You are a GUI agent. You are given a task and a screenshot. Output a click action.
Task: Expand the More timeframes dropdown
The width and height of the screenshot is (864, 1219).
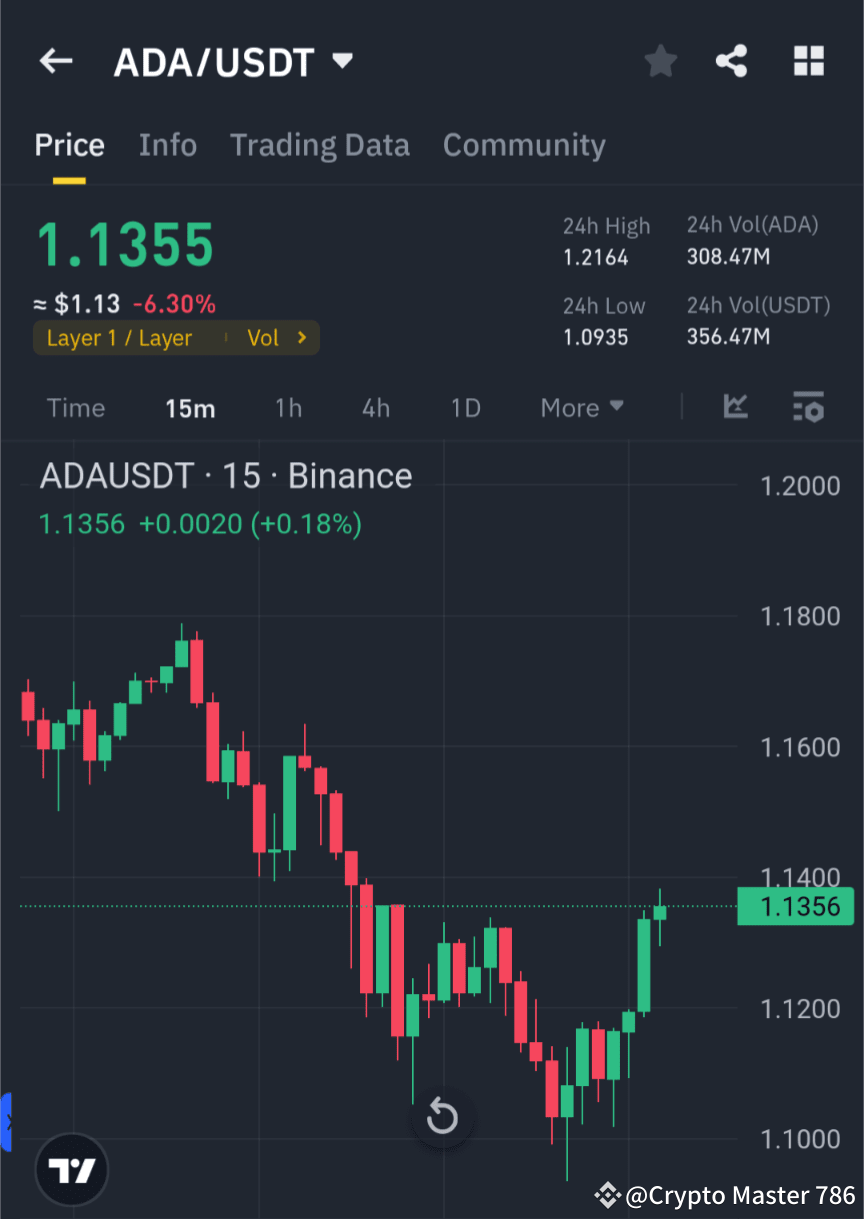pyautogui.click(x=581, y=407)
